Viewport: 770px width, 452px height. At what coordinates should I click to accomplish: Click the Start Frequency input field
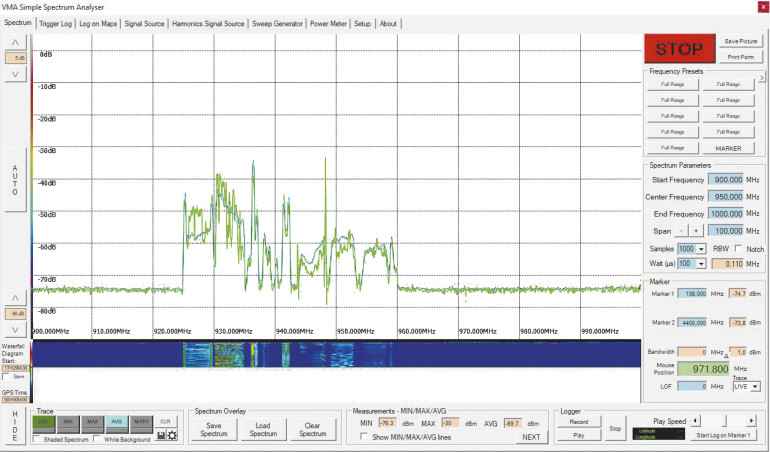click(724, 180)
